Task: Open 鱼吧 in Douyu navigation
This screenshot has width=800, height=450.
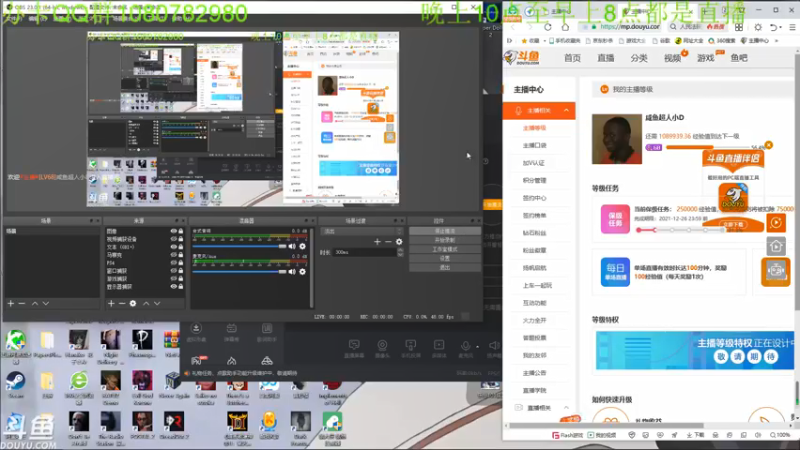Action: point(739,58)
